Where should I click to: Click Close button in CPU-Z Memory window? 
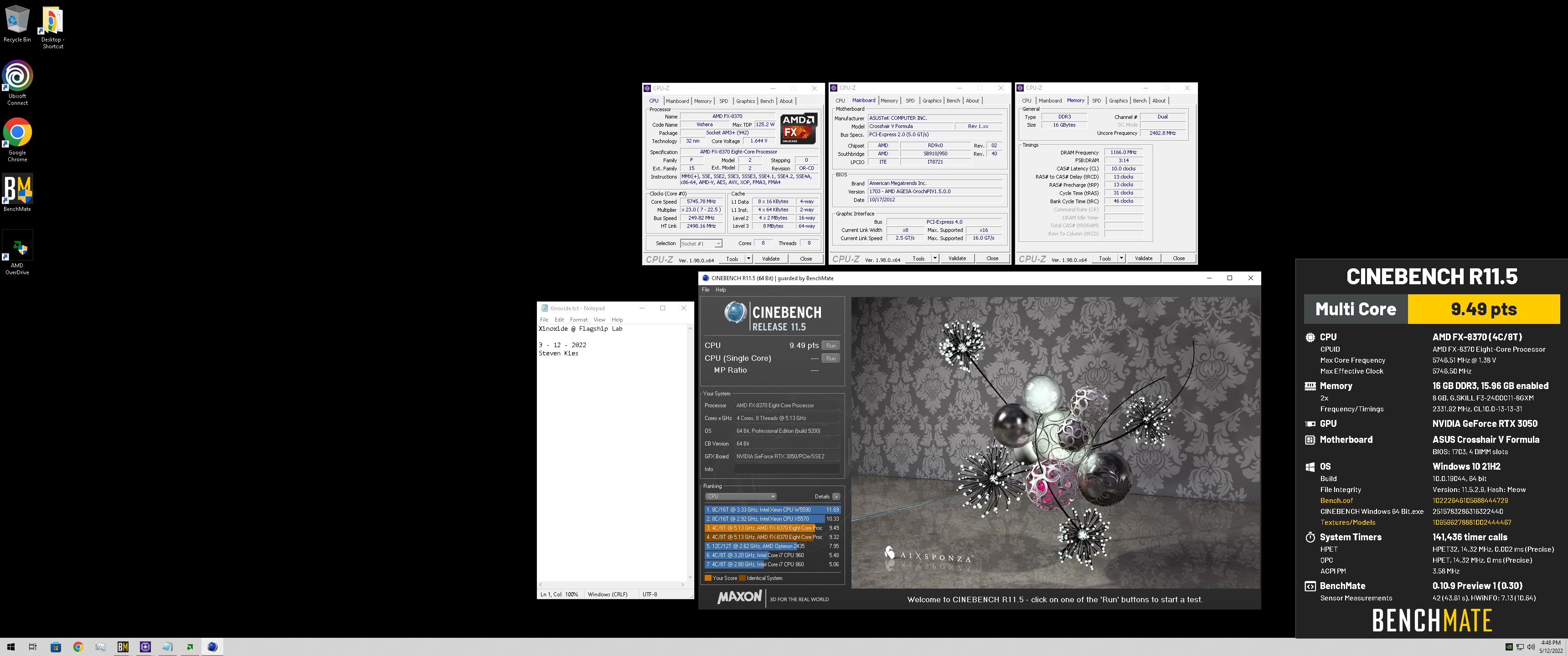pyautogui.click(x=1178, y=259)
